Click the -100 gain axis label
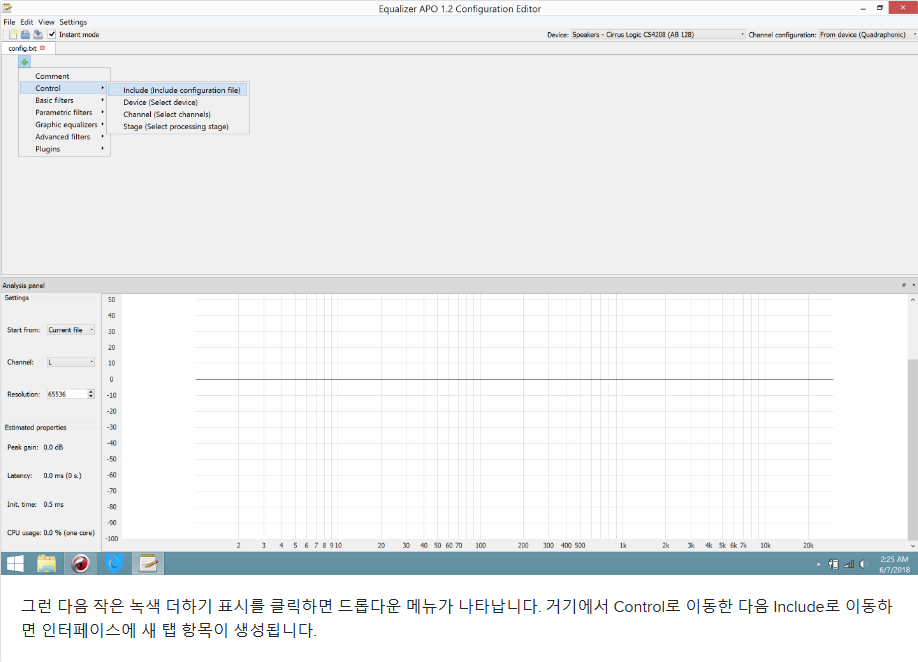 pos(111,538)
